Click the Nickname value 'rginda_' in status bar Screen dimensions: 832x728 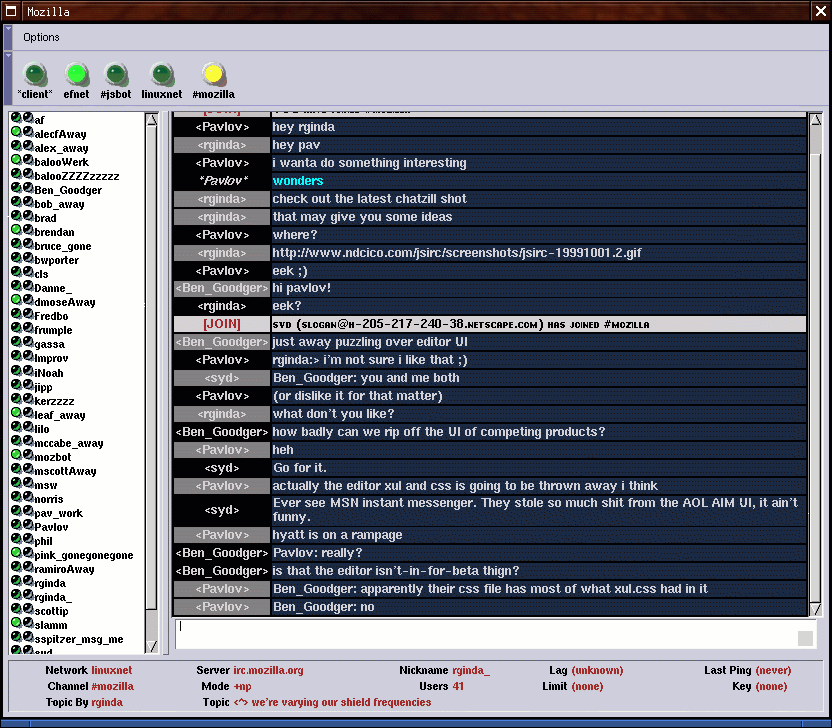click(471, 670)
